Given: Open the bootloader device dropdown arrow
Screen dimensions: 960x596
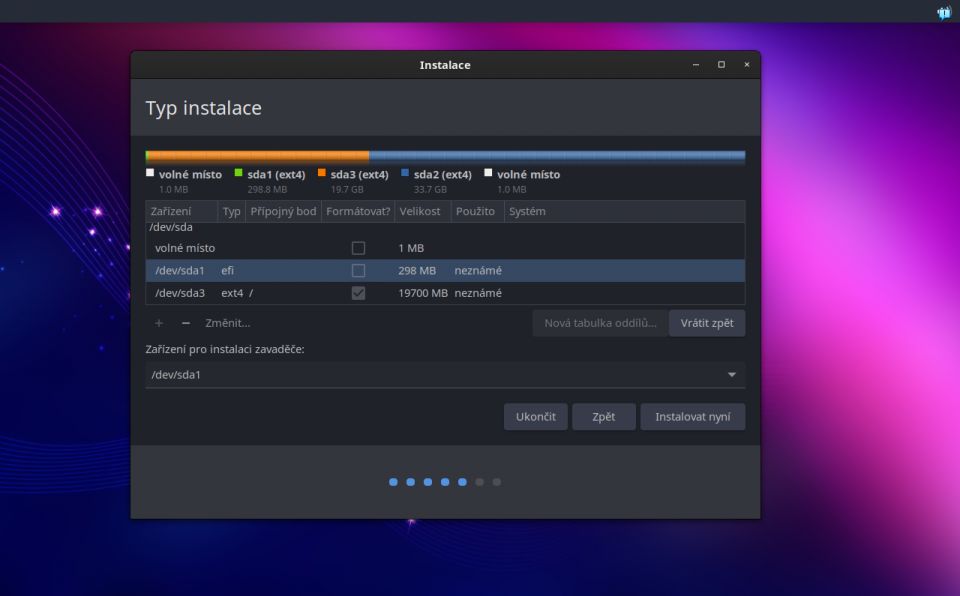Looking at the screenshot, I should (x=732, y=375).
